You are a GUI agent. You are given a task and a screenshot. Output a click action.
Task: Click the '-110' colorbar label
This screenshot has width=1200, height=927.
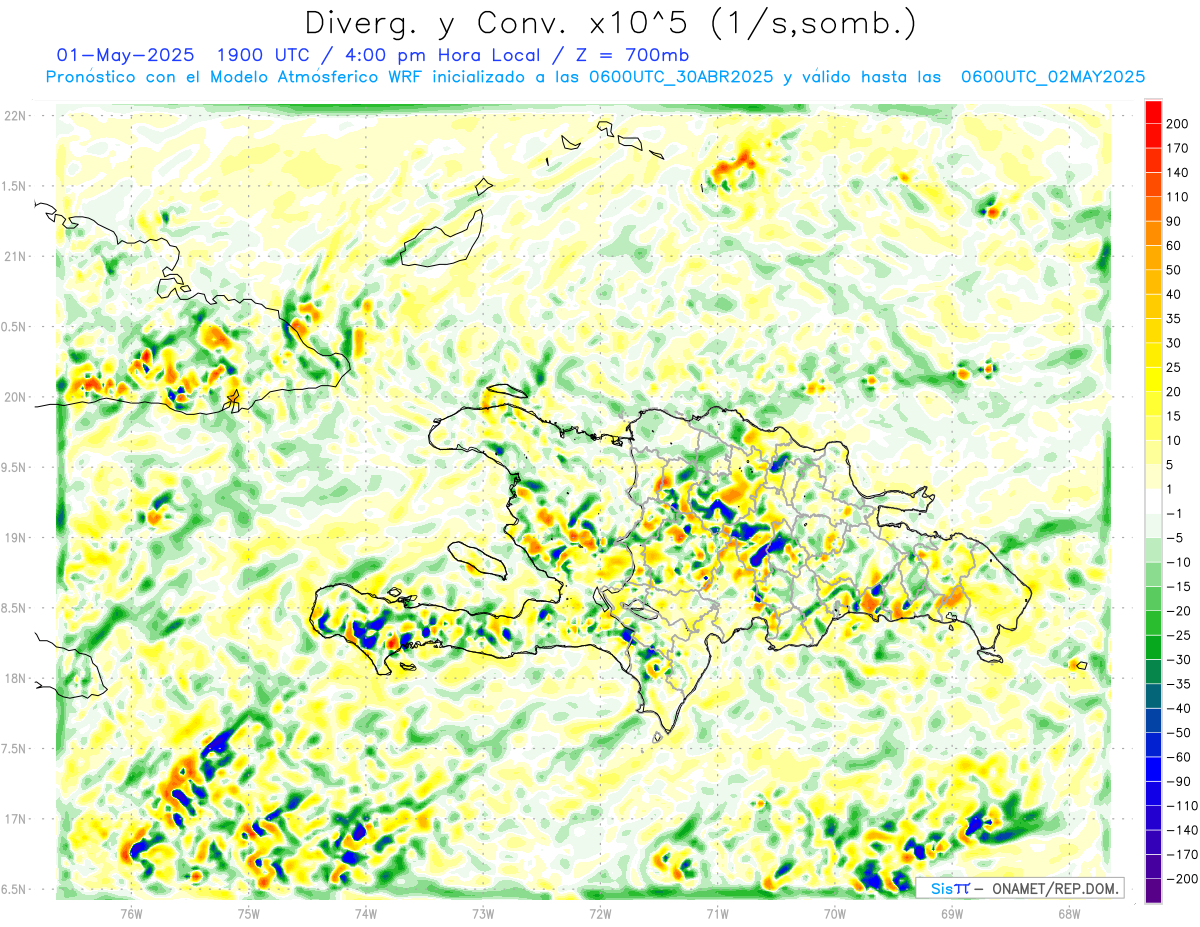coord(1182,805)
